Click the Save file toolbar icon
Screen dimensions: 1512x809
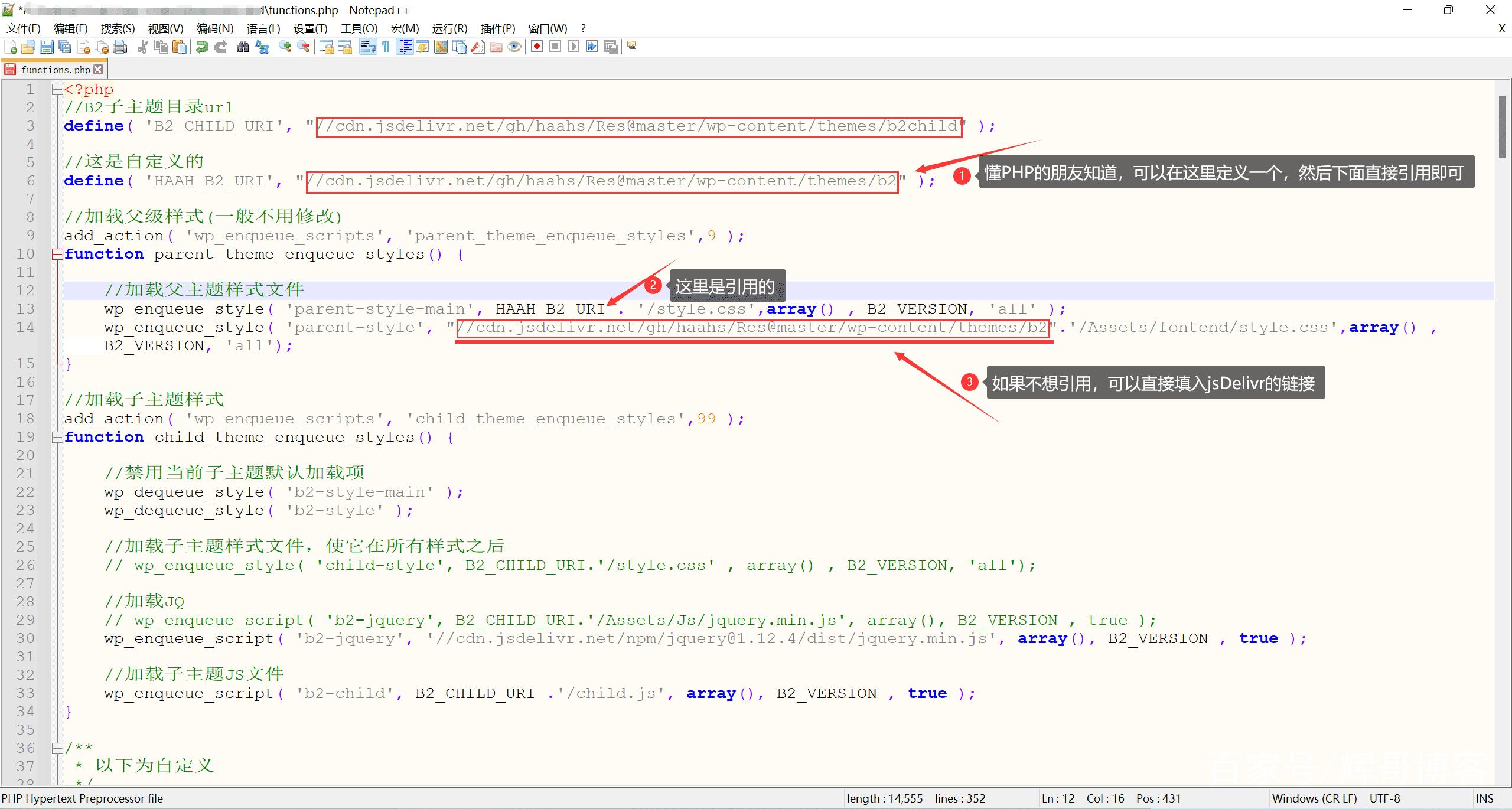(47, 47)
